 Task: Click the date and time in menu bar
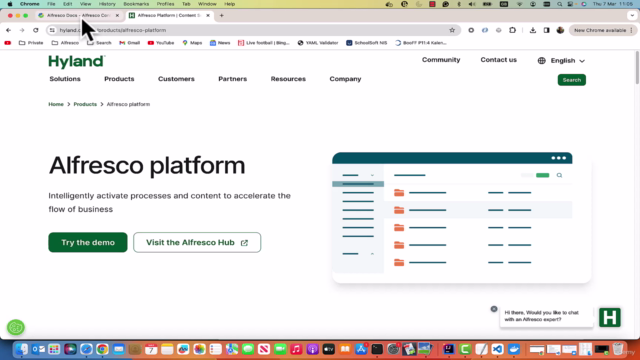pos(613,4)
